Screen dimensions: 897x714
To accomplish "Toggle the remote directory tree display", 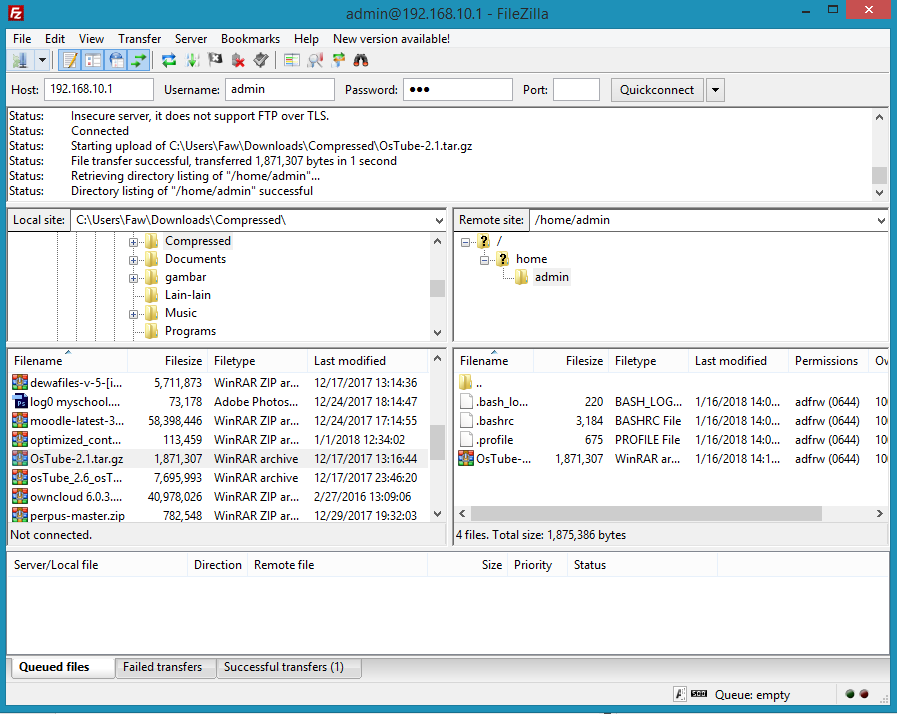I will tap(116, 60).
